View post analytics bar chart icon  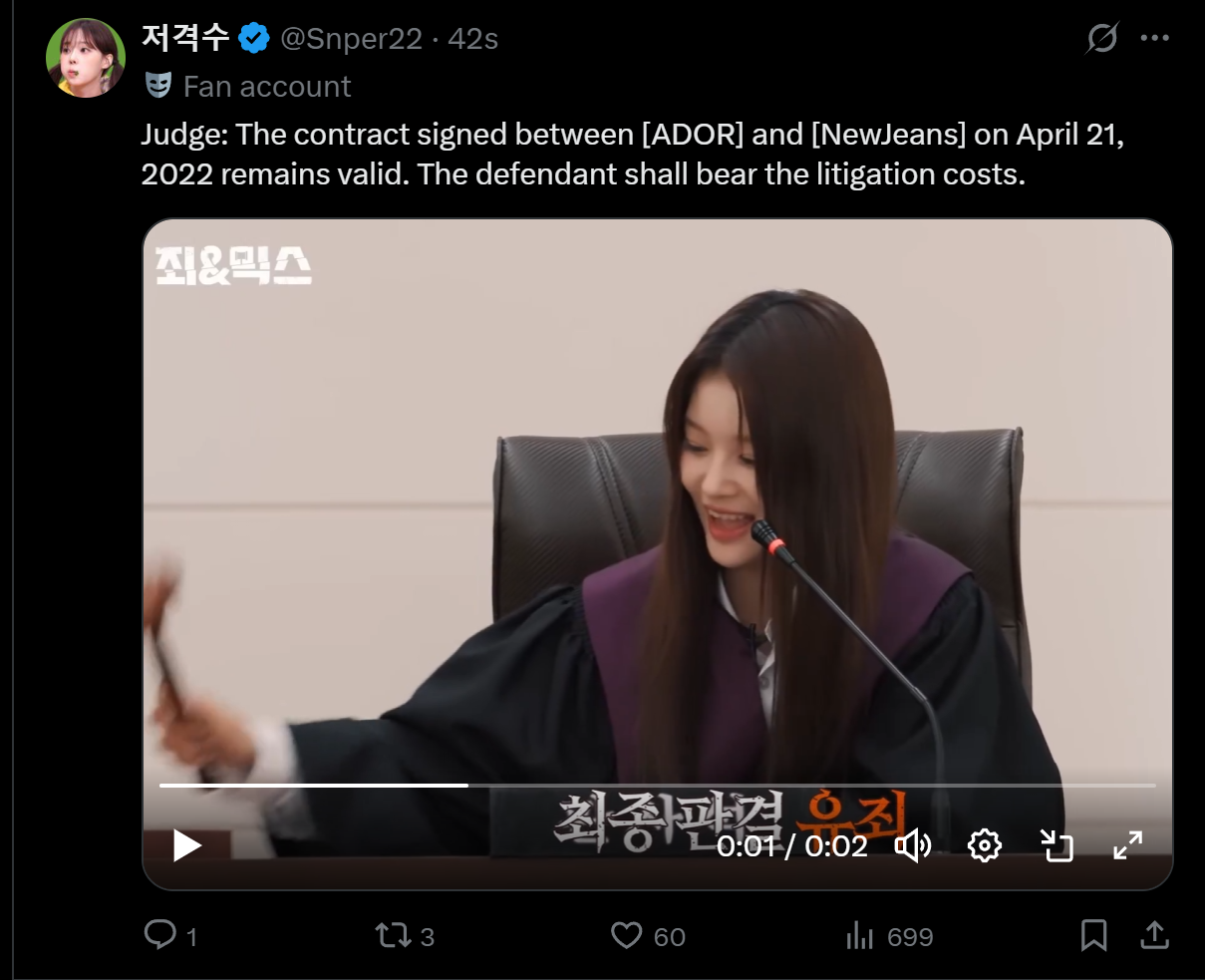tap(859, 935)
